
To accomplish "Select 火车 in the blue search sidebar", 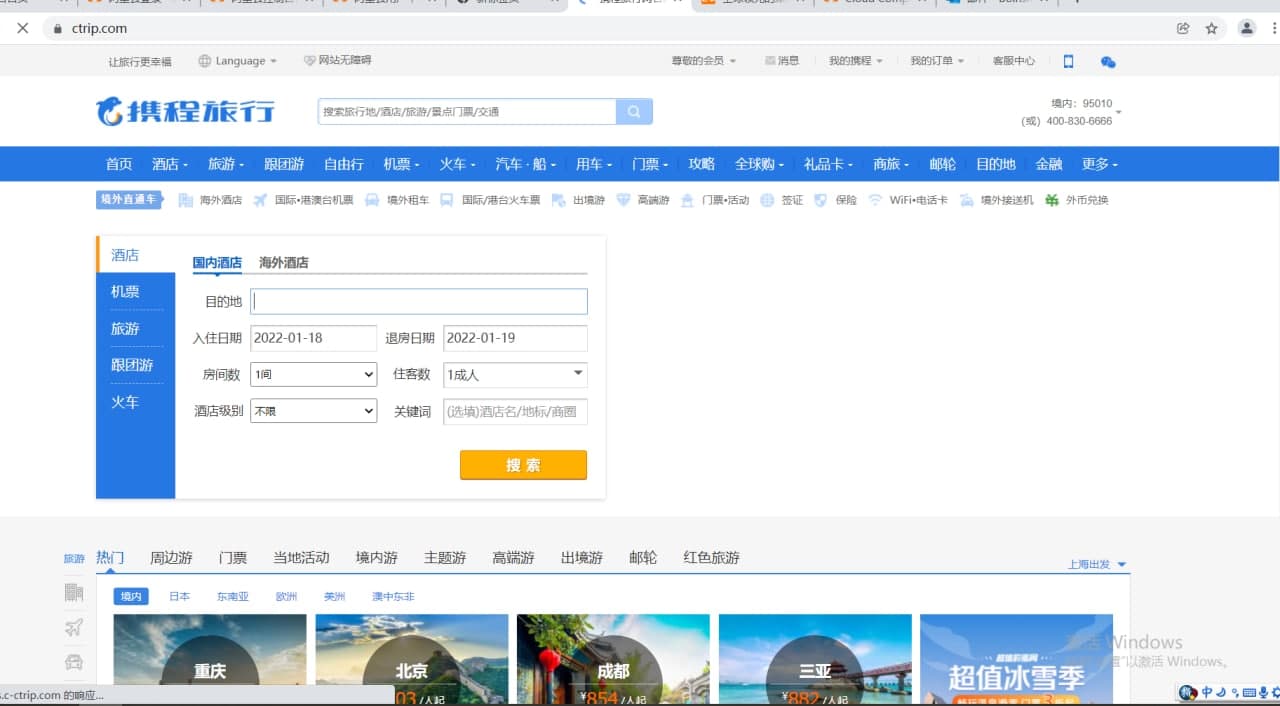I will tap(125, 402).
